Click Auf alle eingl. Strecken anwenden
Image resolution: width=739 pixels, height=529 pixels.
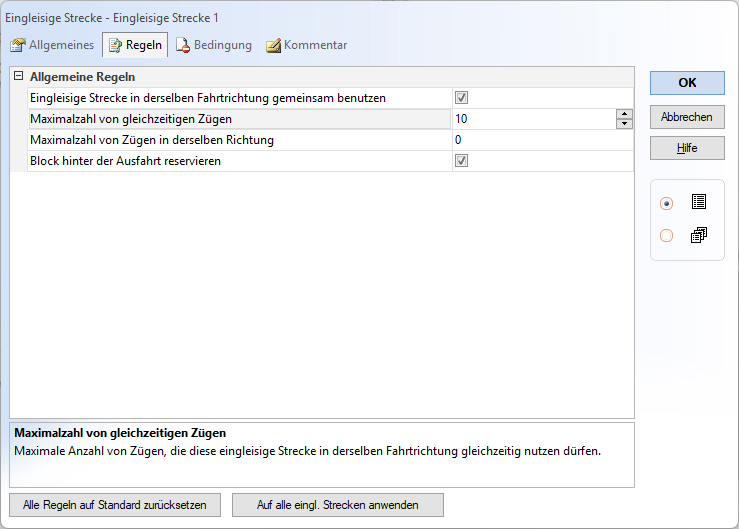tap(337, 505)
